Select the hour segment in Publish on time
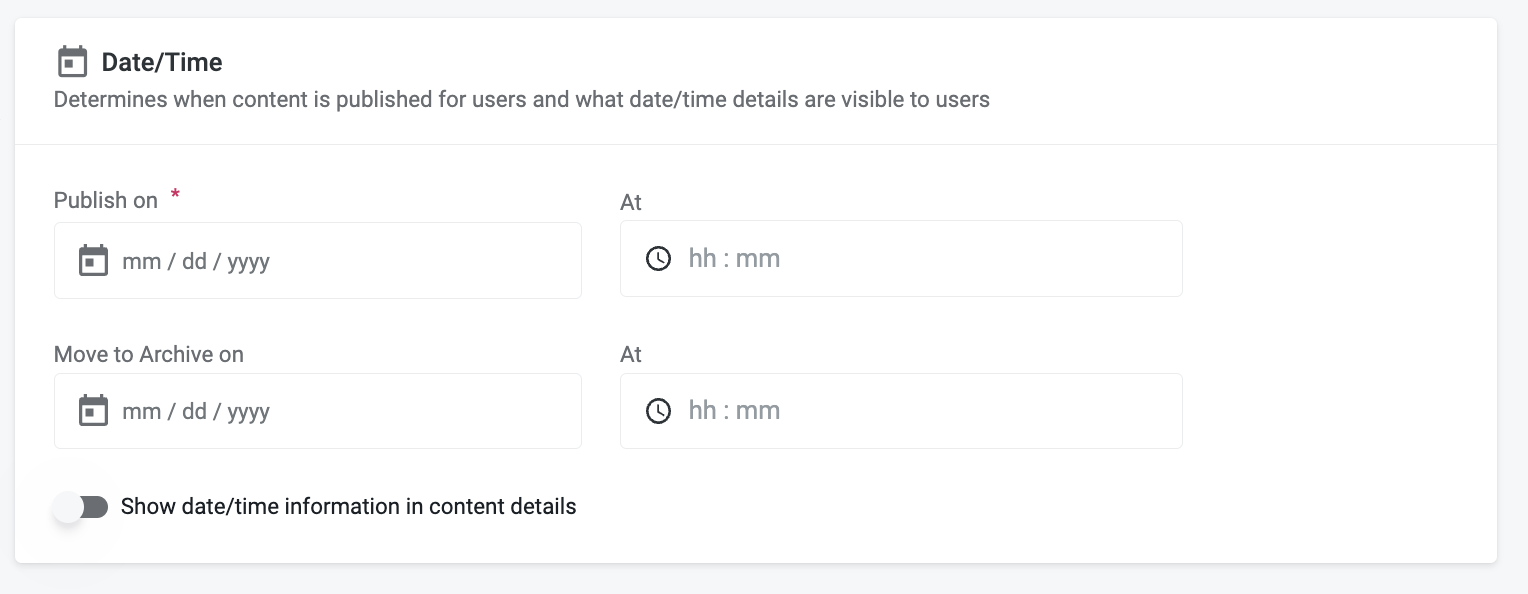 (x=702, y=259)
